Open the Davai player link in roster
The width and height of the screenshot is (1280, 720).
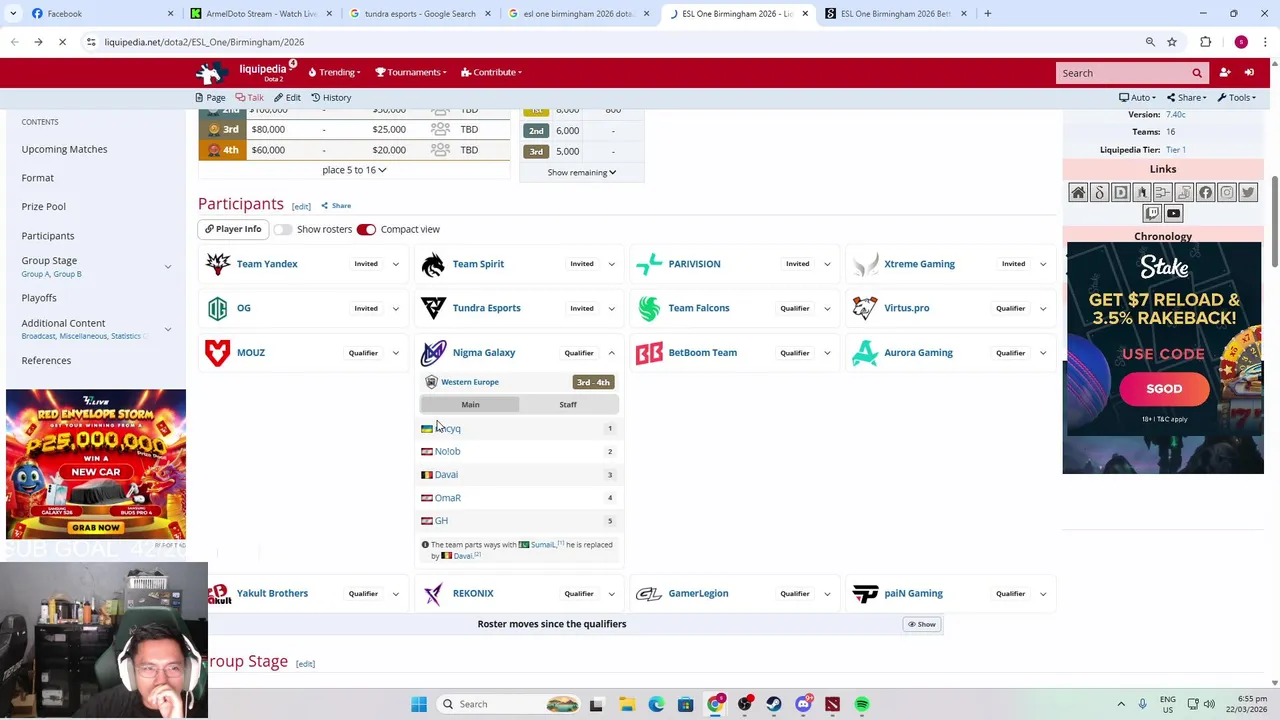point(446,475)
